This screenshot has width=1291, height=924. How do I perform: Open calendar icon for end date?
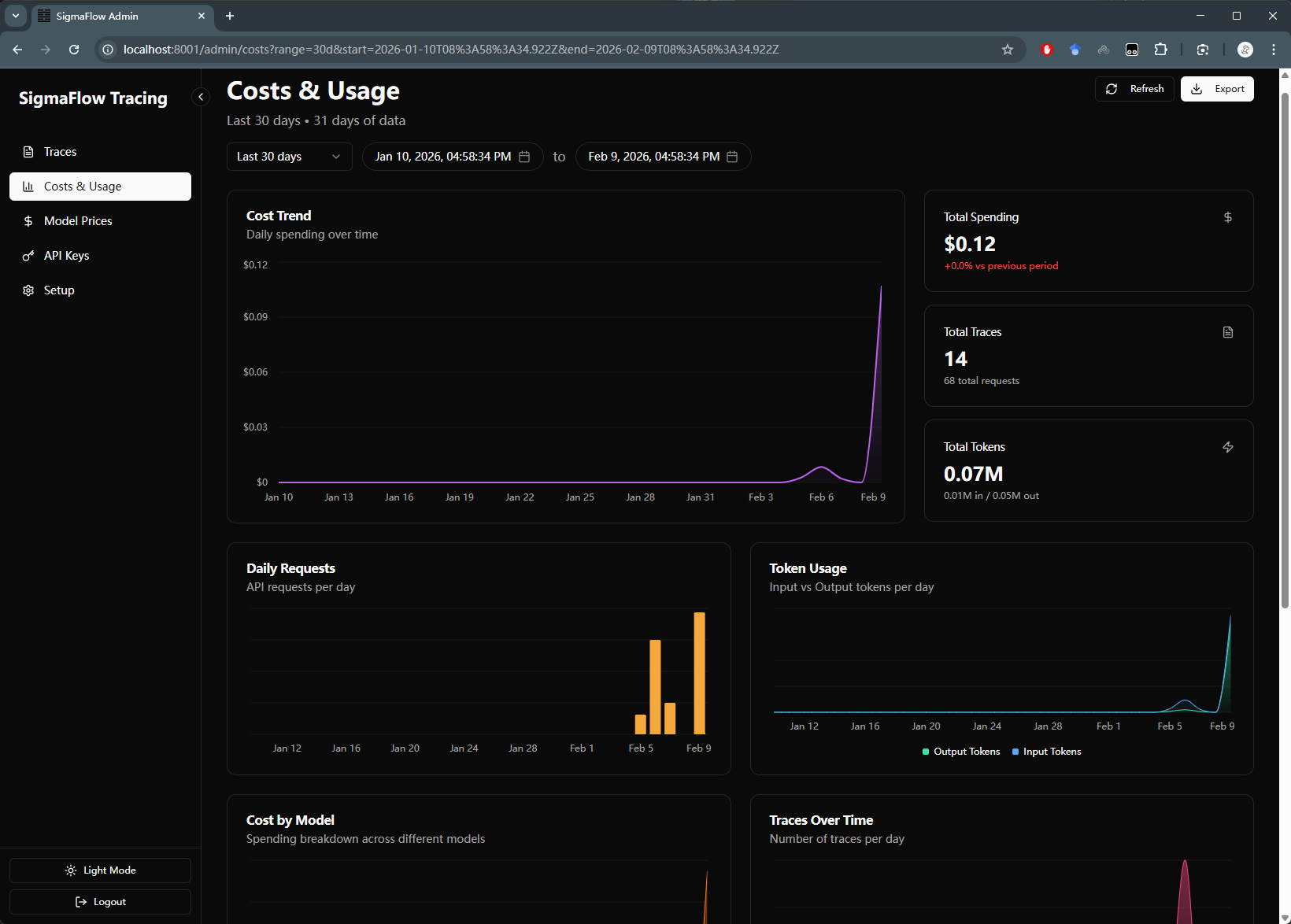coord(732,157)
